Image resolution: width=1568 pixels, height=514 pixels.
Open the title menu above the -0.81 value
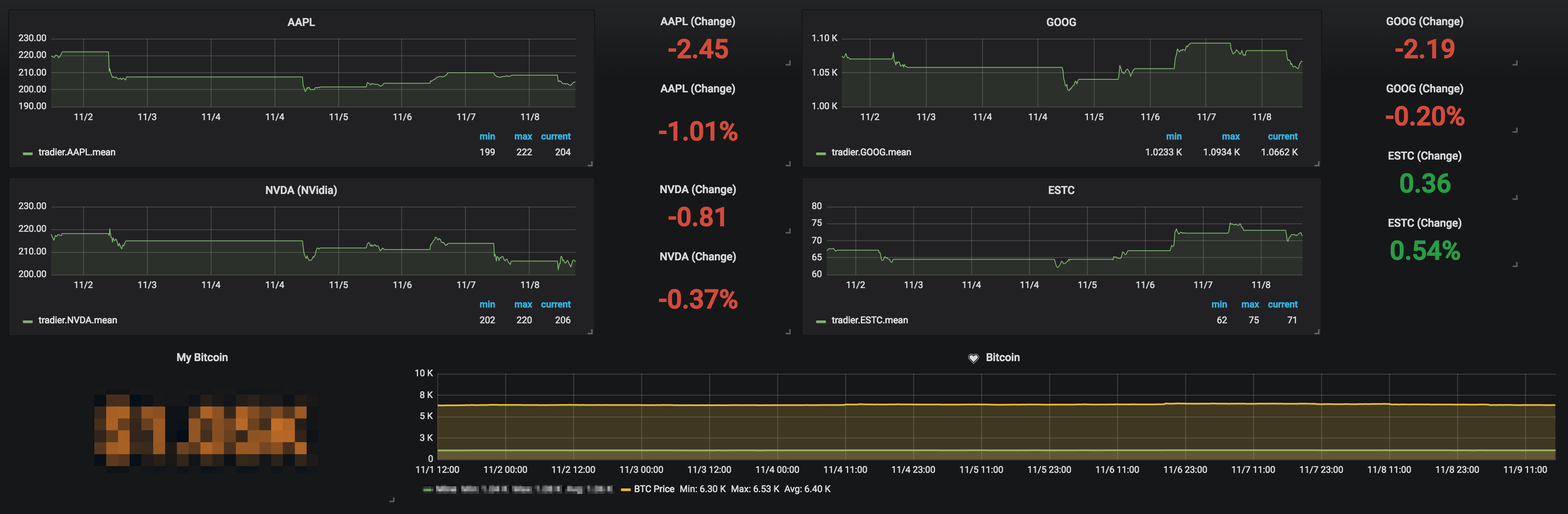(698, 189)
